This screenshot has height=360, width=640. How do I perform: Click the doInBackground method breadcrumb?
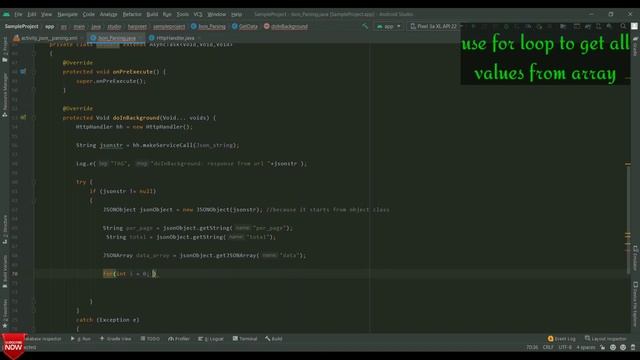tap(285, 27)
